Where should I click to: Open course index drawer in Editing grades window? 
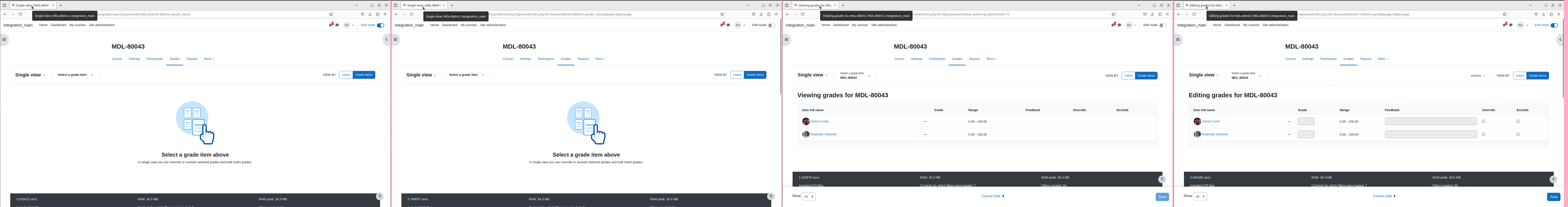pos(1178,39)
